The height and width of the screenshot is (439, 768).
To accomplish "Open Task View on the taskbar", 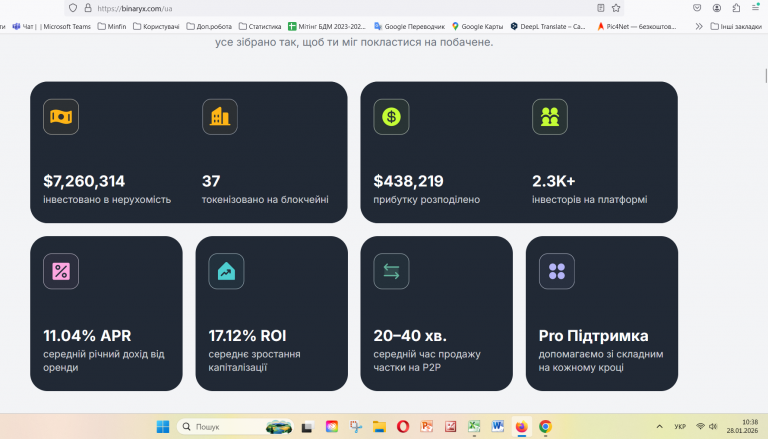I will pyautogui.click(x=307, y=427).
